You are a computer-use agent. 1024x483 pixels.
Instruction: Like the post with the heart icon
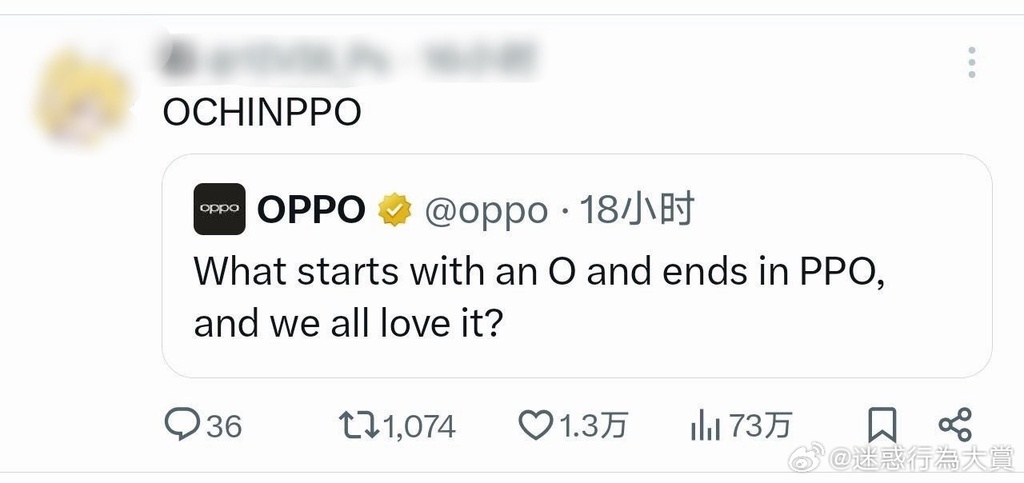pyautogui.click(x=535, y=425)
